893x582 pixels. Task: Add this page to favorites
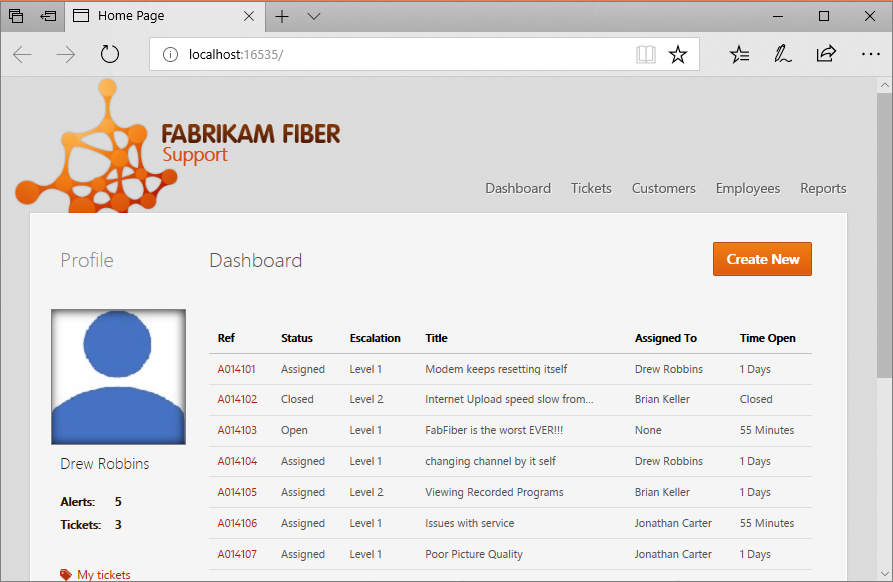pyautogui.click(x=678, y=54)
